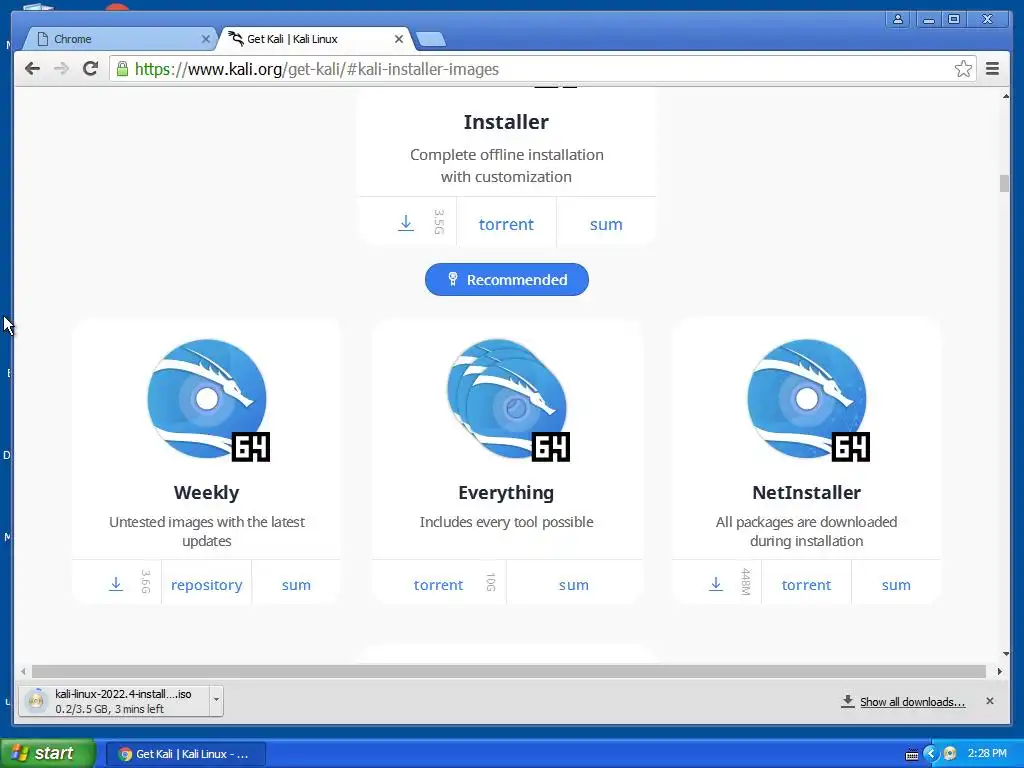Click the Weekly disc image
Viewport: 1024px width, 768px height.
208,399
